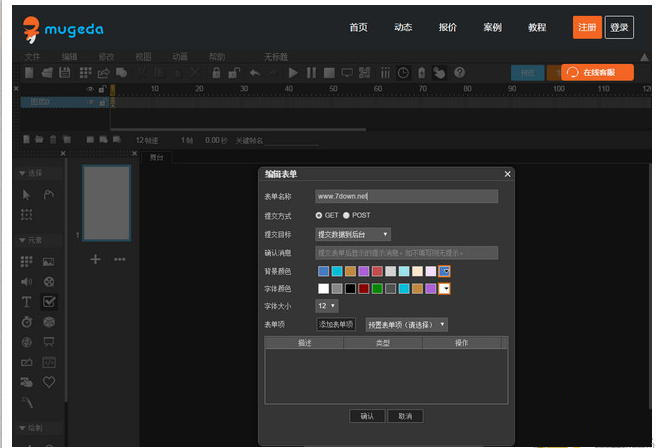The image size is (656, 448).
Task: Click the audio speaker tool icon
Action: tap(27, 281)
